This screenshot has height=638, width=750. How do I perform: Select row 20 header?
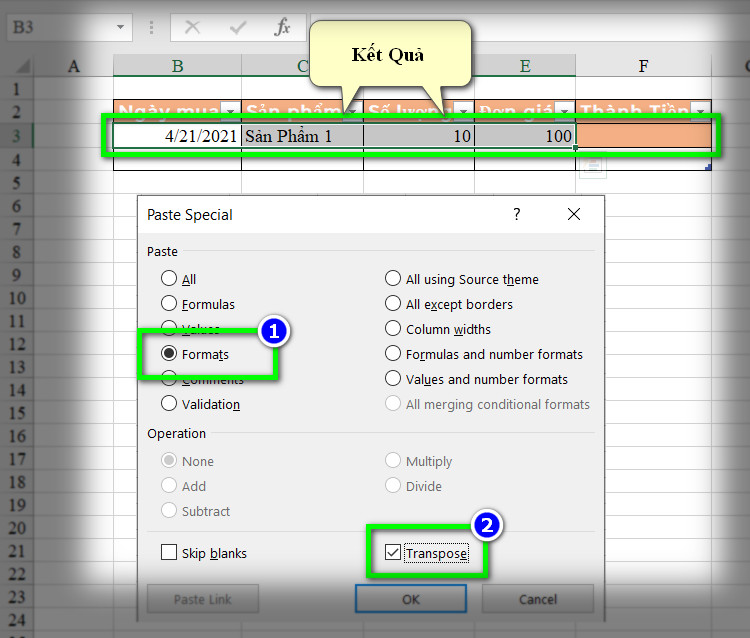tap(16, 528)
